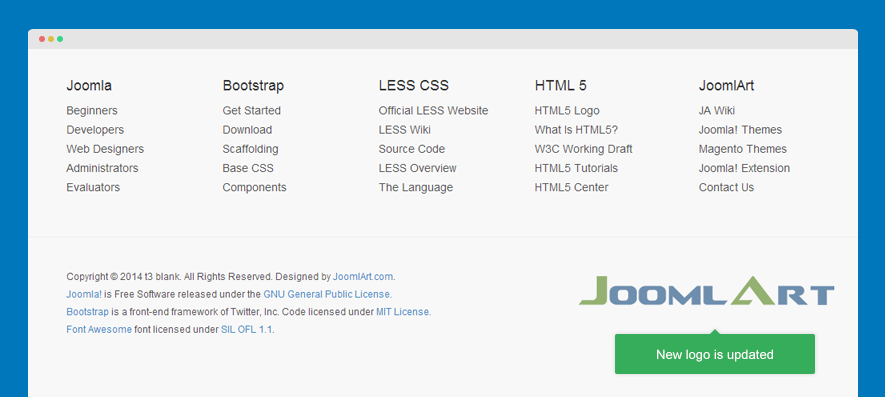The image size is (885, 397).
Task: View the LESS Source Code link
Action: pos(411,149)
